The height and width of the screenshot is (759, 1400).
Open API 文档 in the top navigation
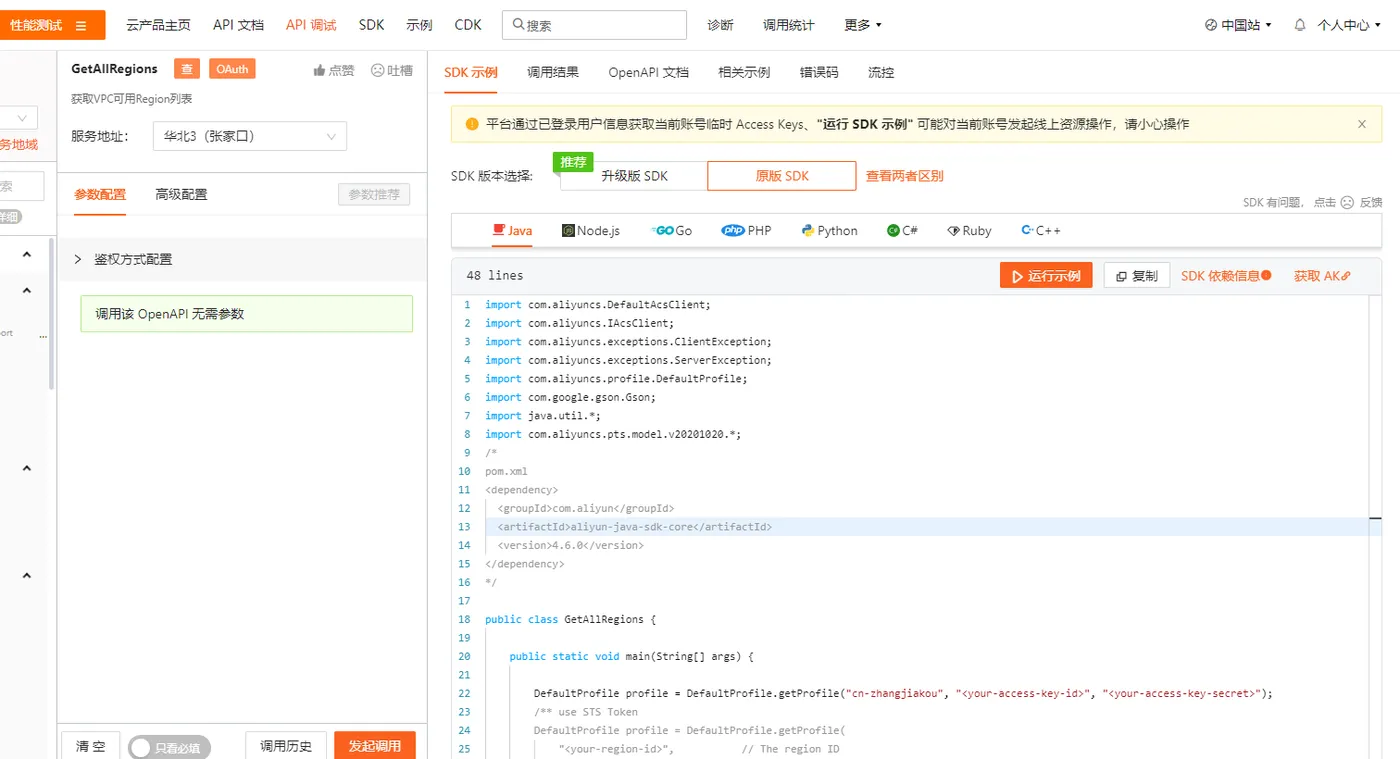click(239, 25)
